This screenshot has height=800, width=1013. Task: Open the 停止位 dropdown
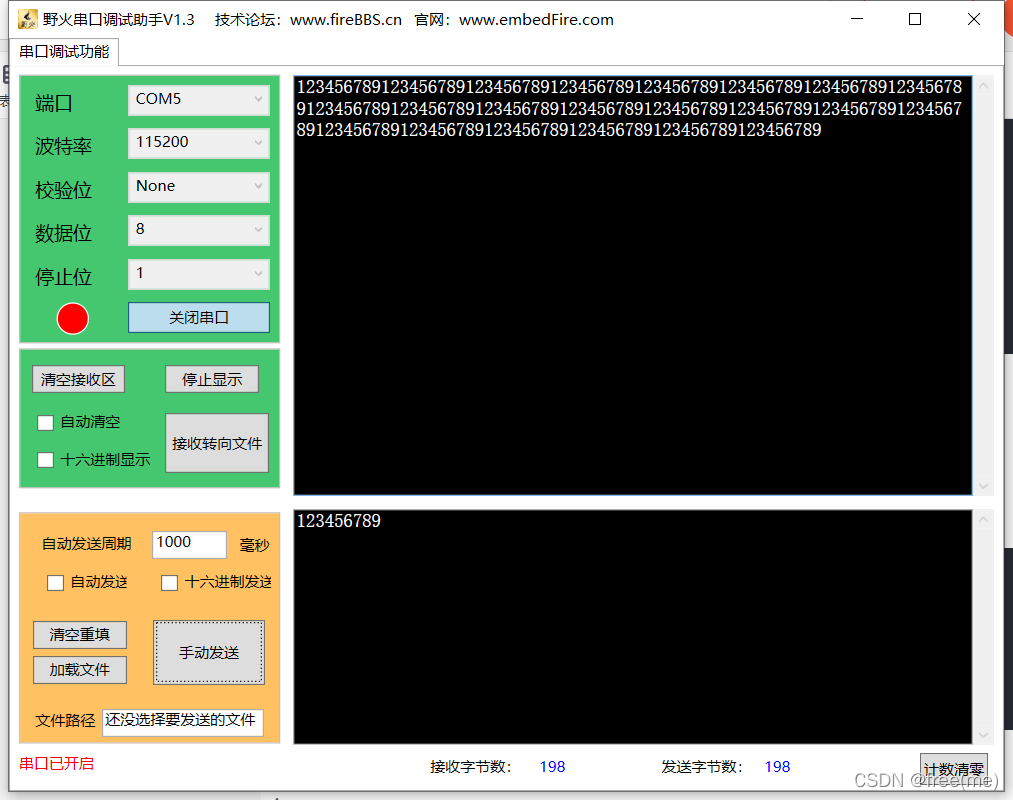(198, 274)
